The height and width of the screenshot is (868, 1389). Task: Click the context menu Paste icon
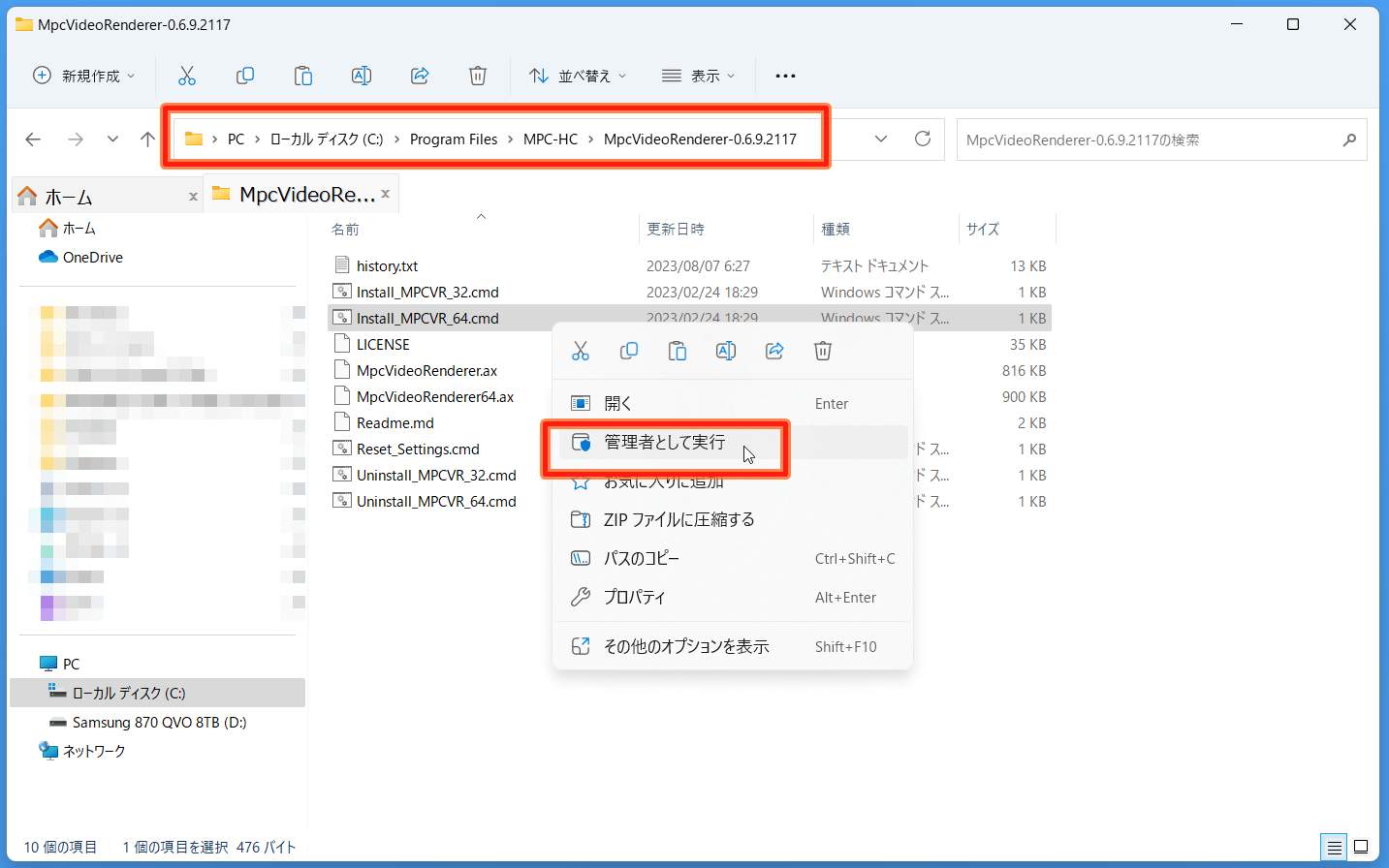(x=678, y=351)
